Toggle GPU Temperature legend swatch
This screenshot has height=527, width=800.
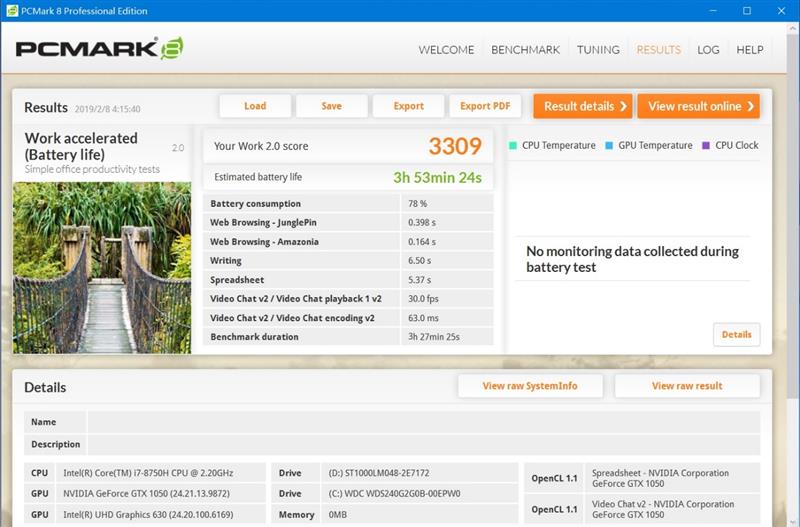click(x=609, y=146)
